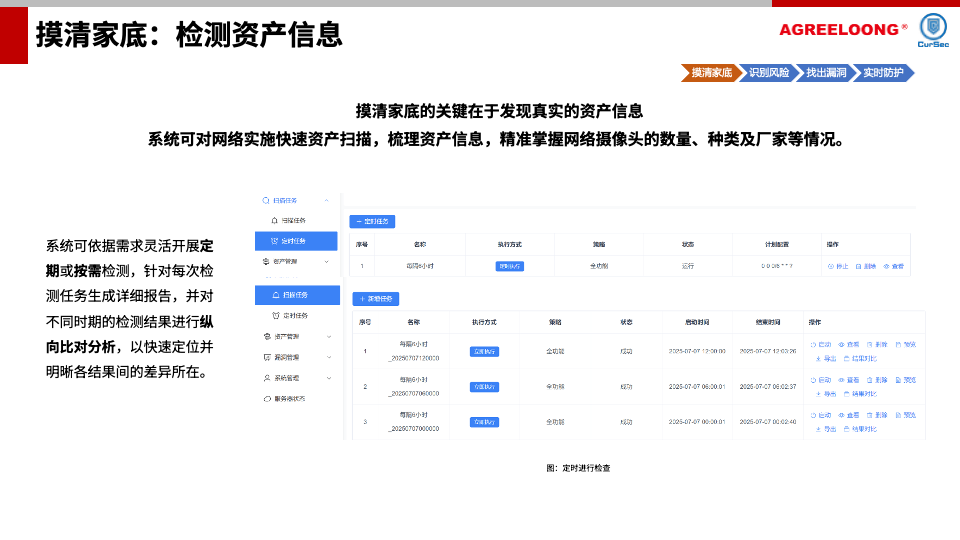
Task: Click 停止 icon in the 每隔6小时 scheduled task row
Action: pos(831,266)
